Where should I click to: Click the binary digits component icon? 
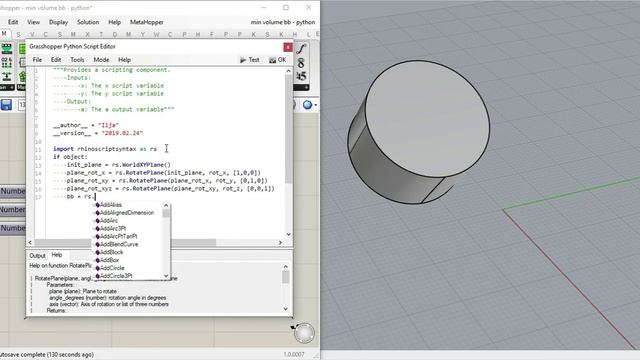point(7,62)
